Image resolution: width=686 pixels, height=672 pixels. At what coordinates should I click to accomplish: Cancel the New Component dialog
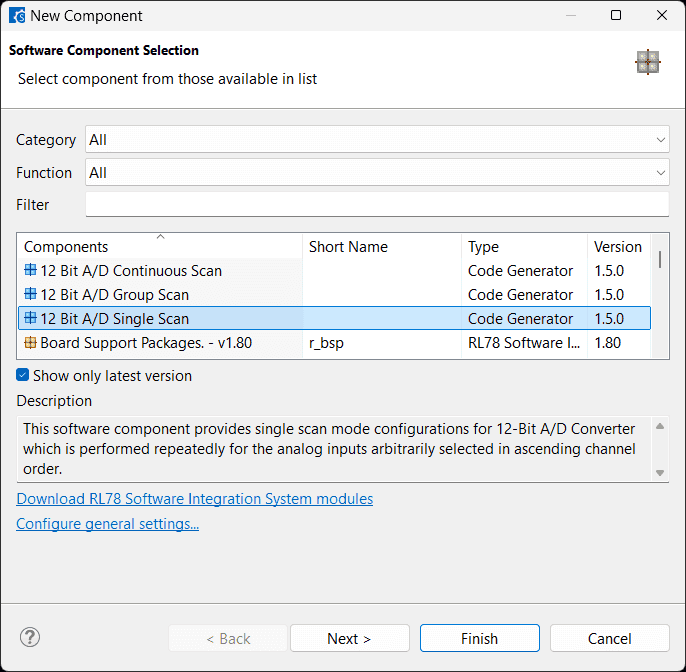coord(609,638)
